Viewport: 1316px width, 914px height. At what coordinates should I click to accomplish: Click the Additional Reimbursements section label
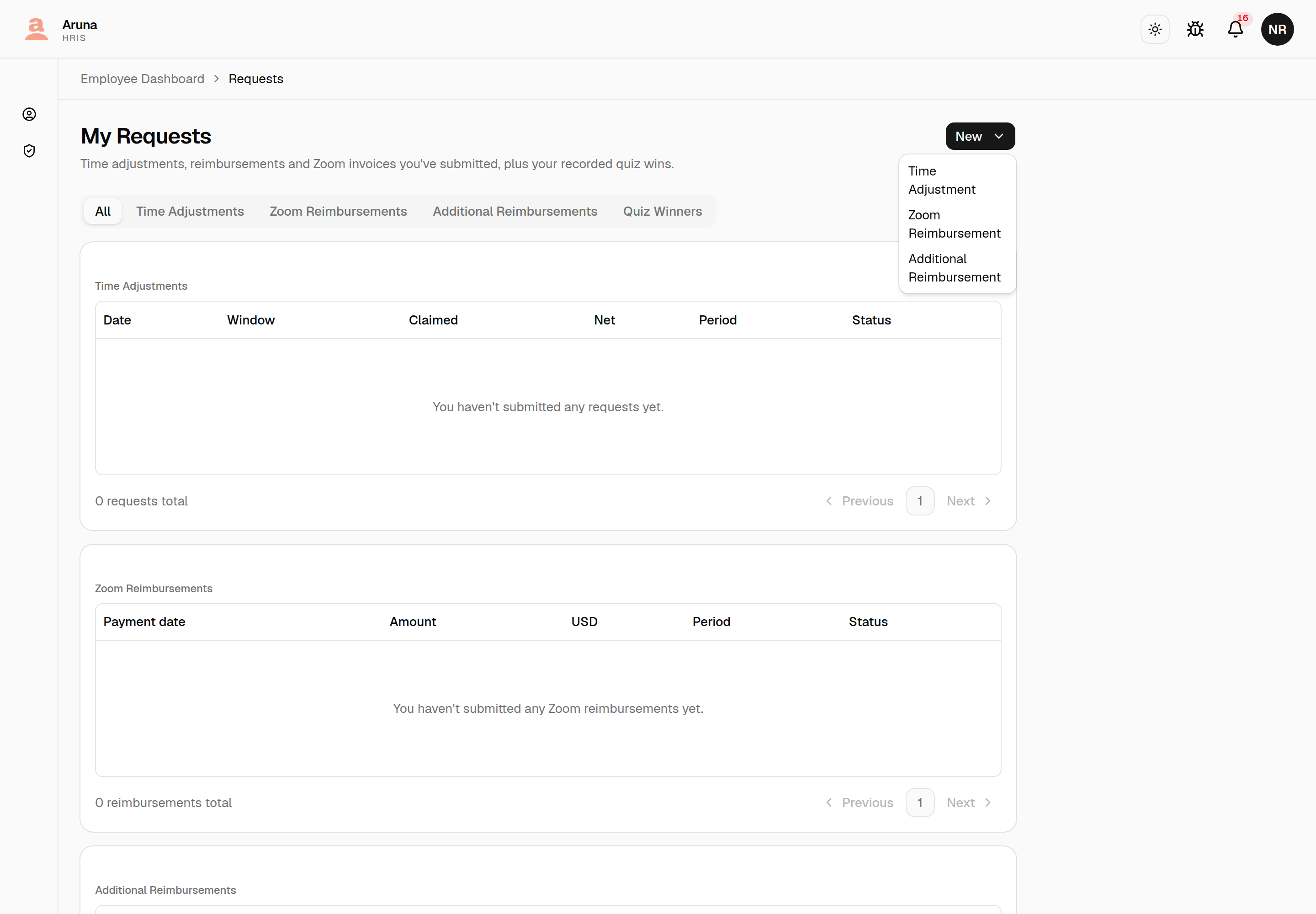[x=165, y=890]
